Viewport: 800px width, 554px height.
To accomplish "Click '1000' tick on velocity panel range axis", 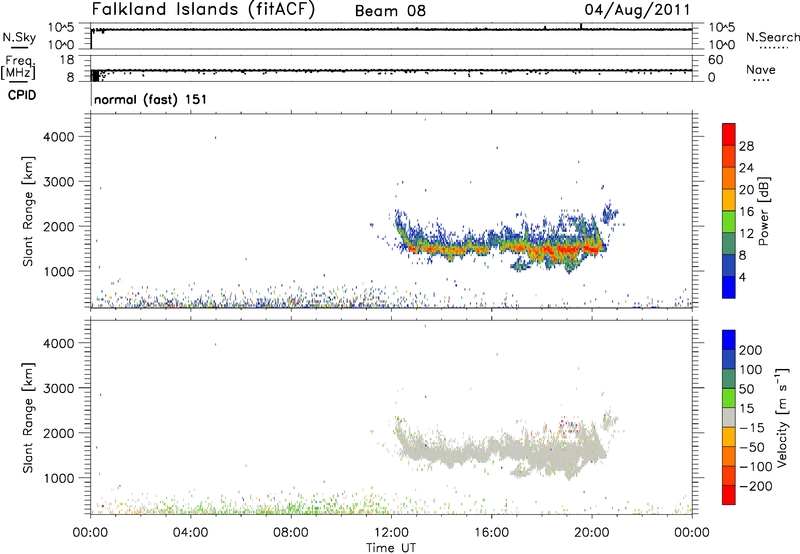I will (x=59, y=478).
